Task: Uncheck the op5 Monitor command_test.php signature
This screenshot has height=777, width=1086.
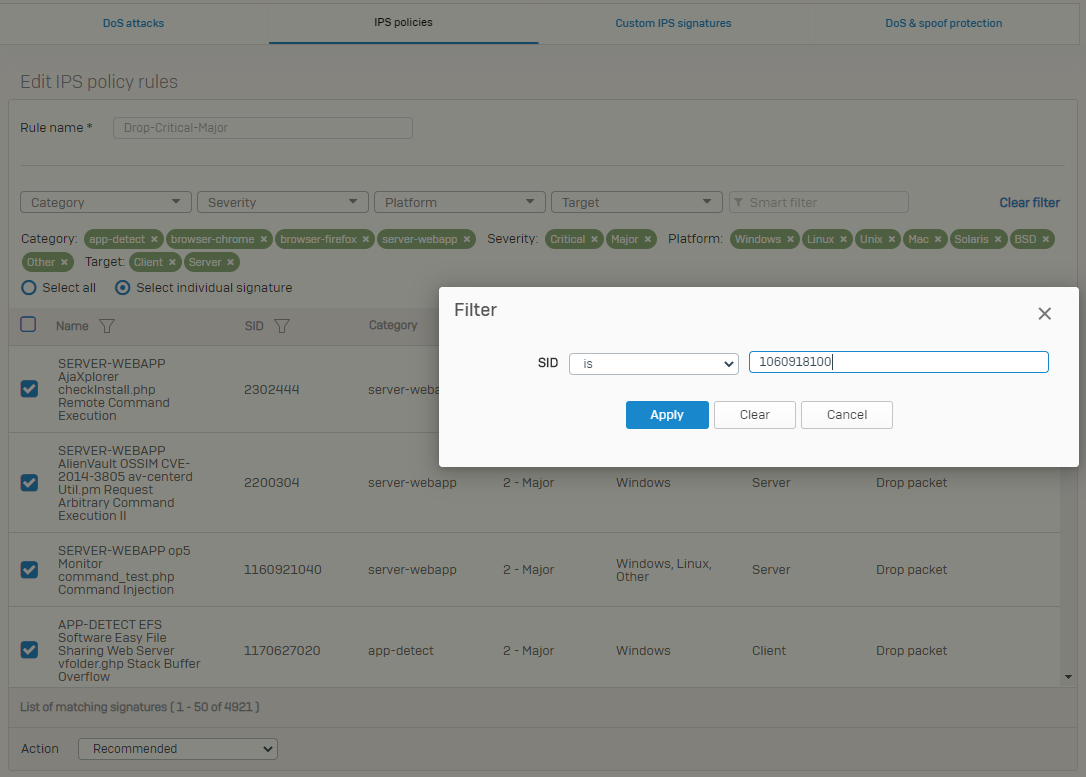Action: tap(29, 569)
